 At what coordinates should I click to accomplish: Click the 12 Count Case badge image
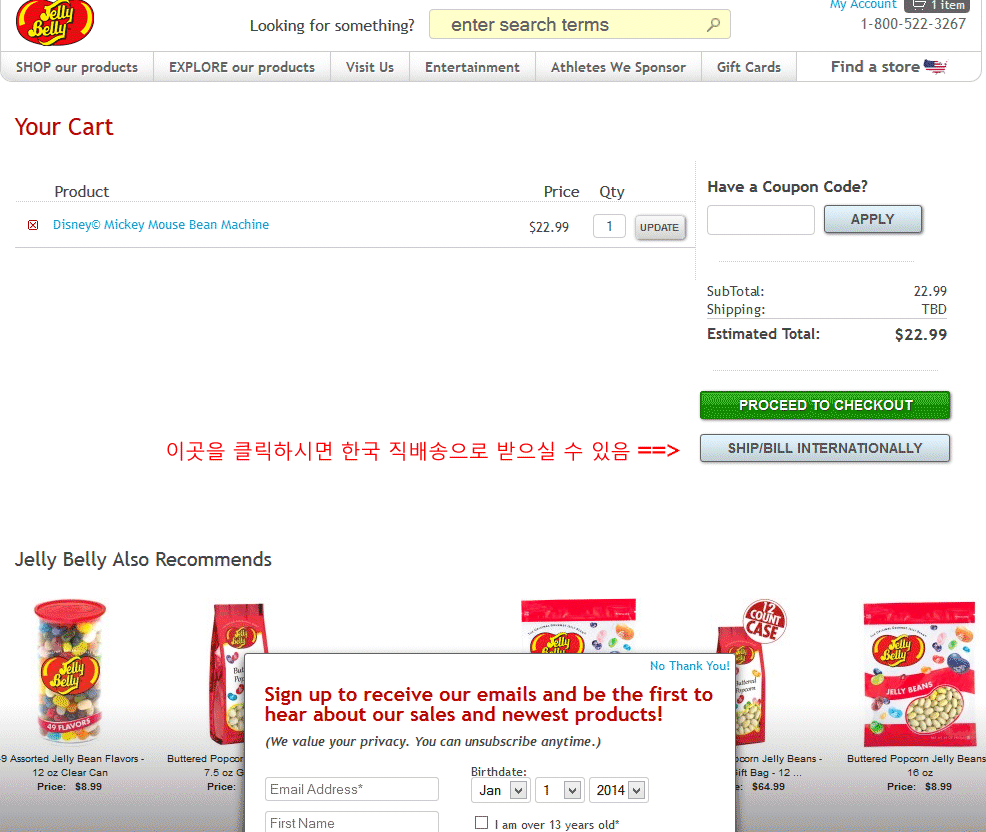pyautogui.click(x=765, y=621)
